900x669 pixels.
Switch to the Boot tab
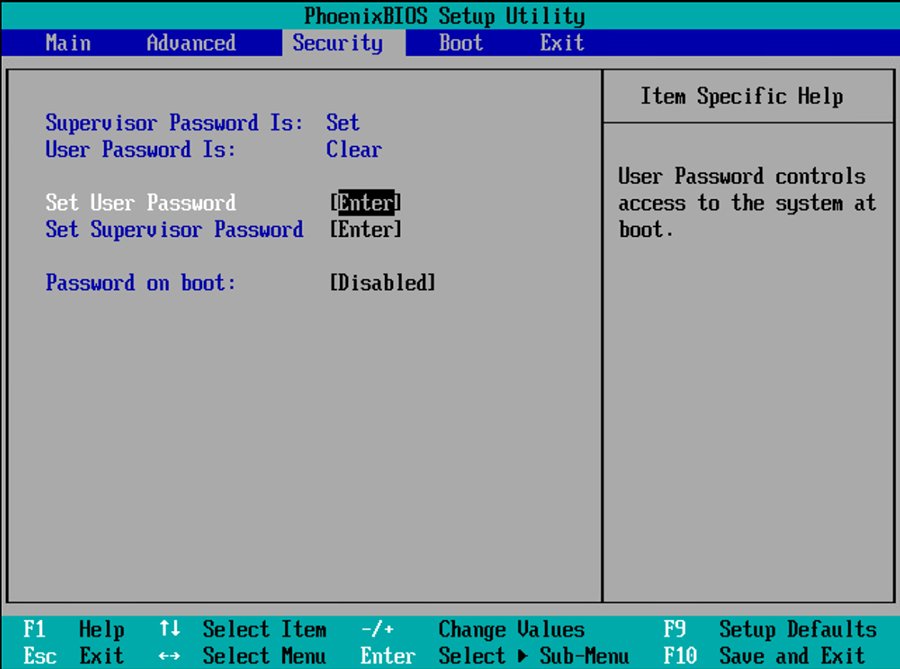(460, 43)
